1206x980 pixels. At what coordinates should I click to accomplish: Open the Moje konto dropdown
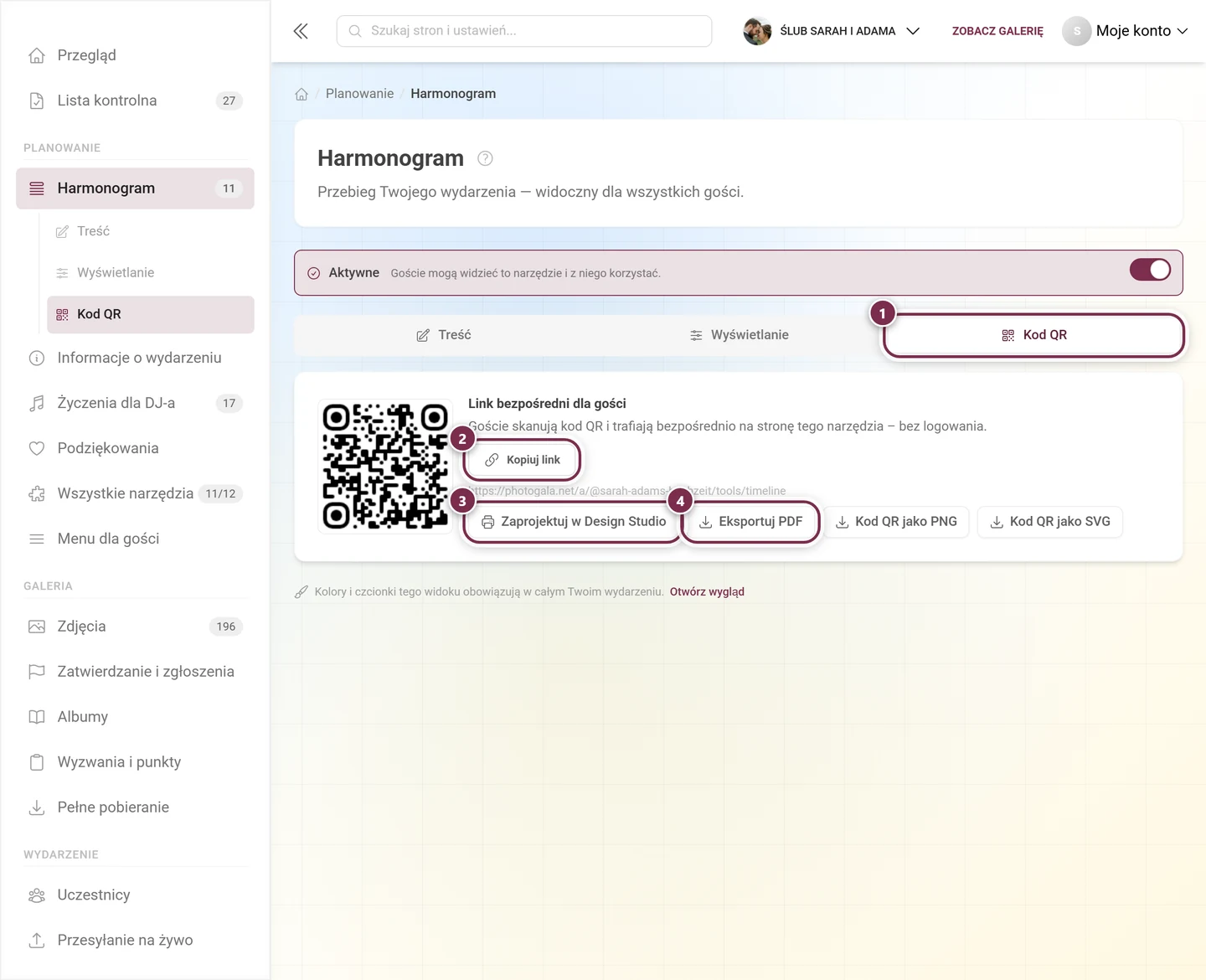point(1126,31)
